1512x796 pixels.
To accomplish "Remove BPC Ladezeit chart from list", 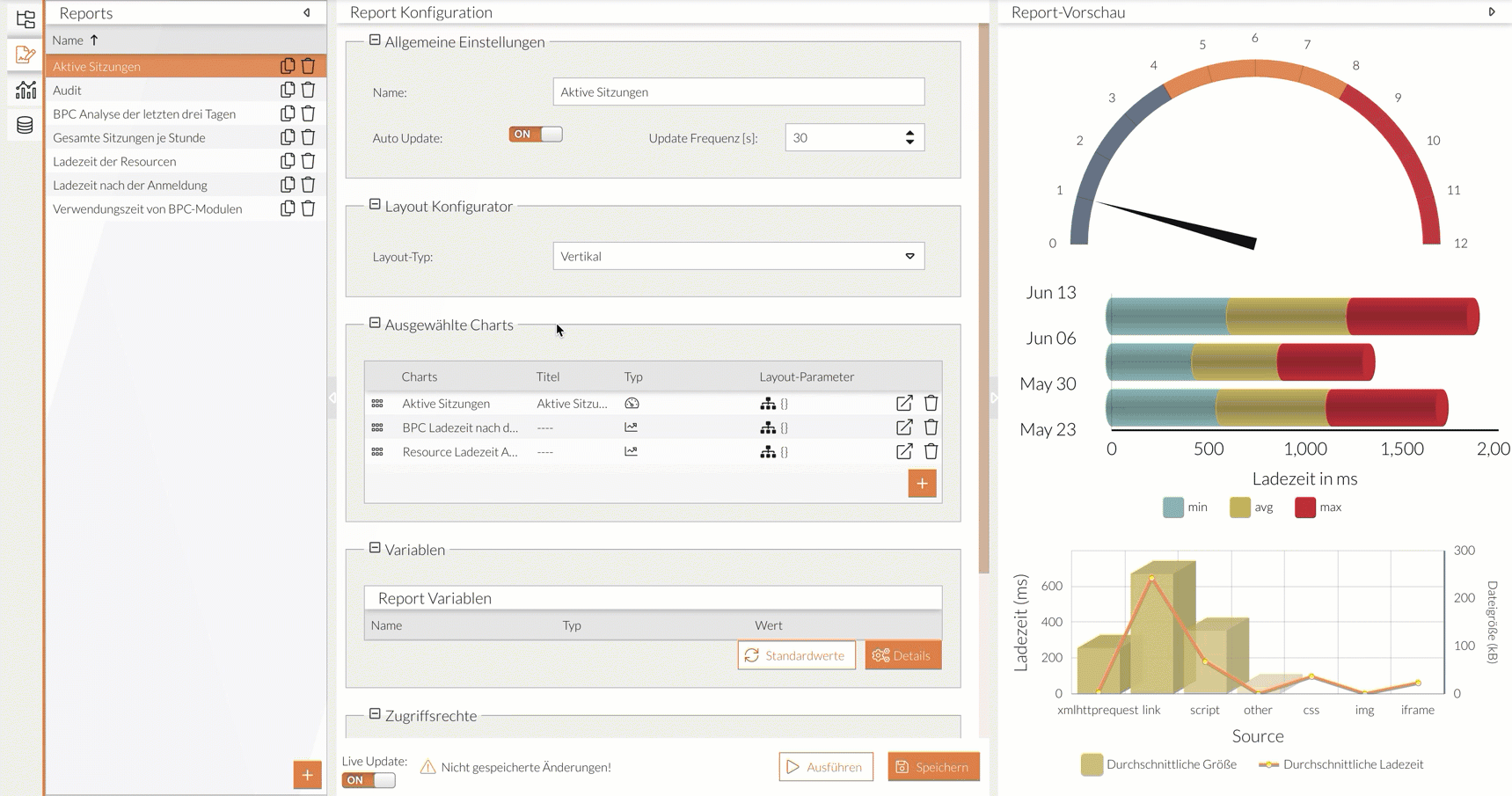I will 931,427.
